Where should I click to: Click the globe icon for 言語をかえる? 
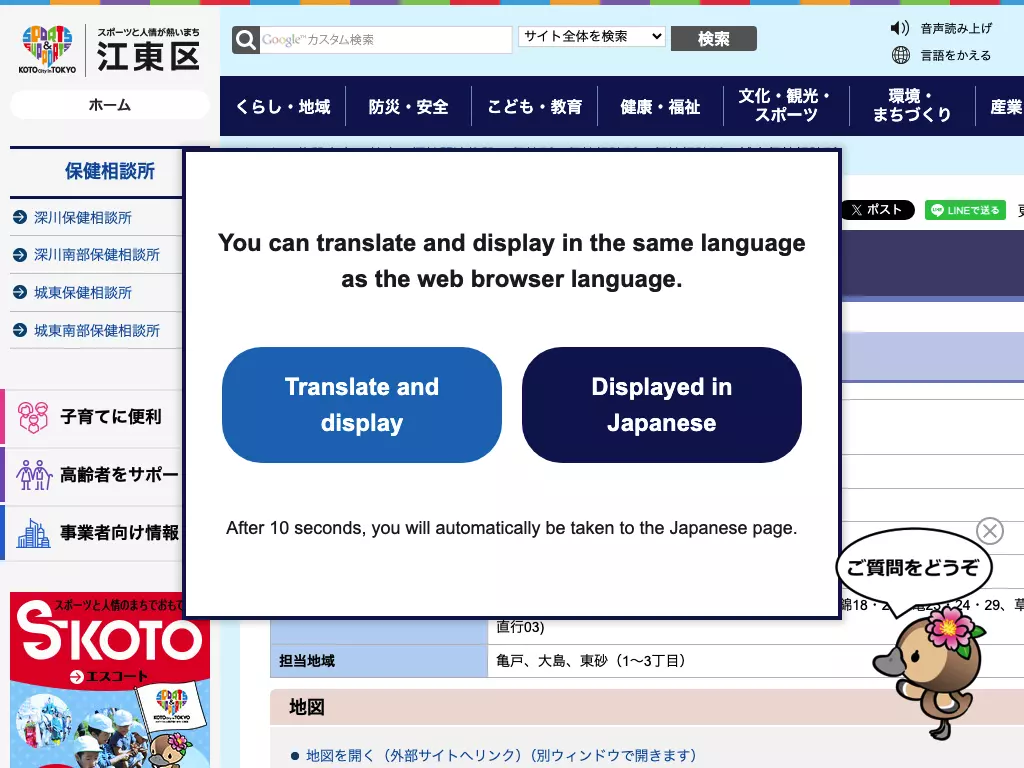coord(901,56)
